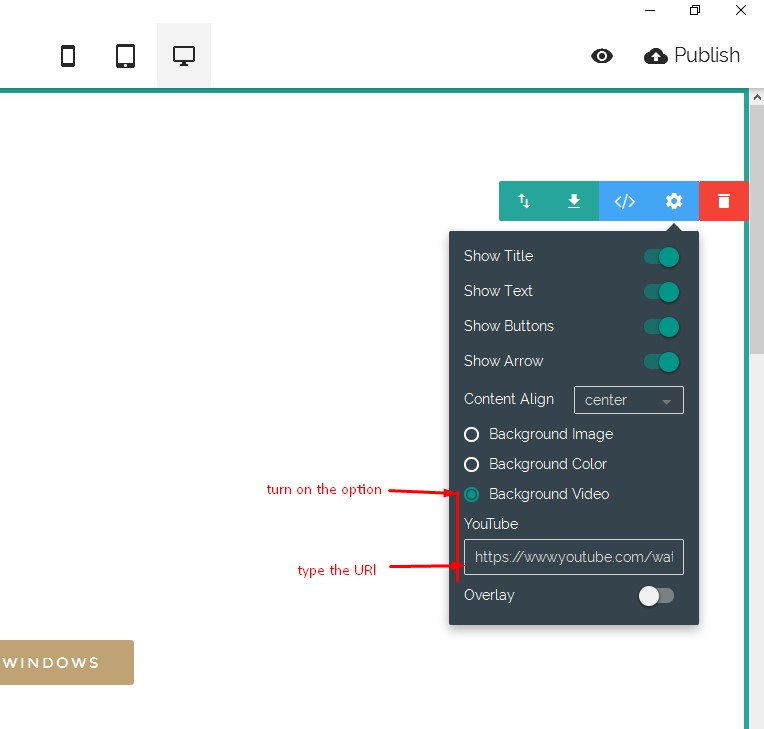The height and width of the screenshot is (729, 764).
Task: Click the move block arrows icon
Action: coord(524,201)
